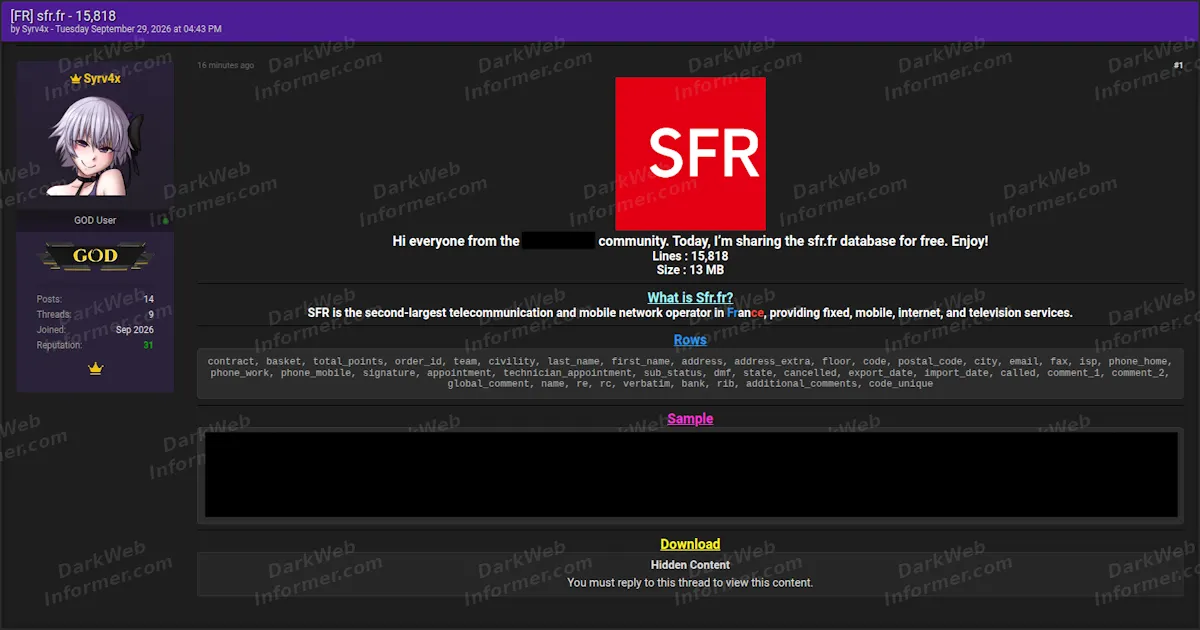Click the thread title '[FR] sfr.fr - 15,818'

63,16
